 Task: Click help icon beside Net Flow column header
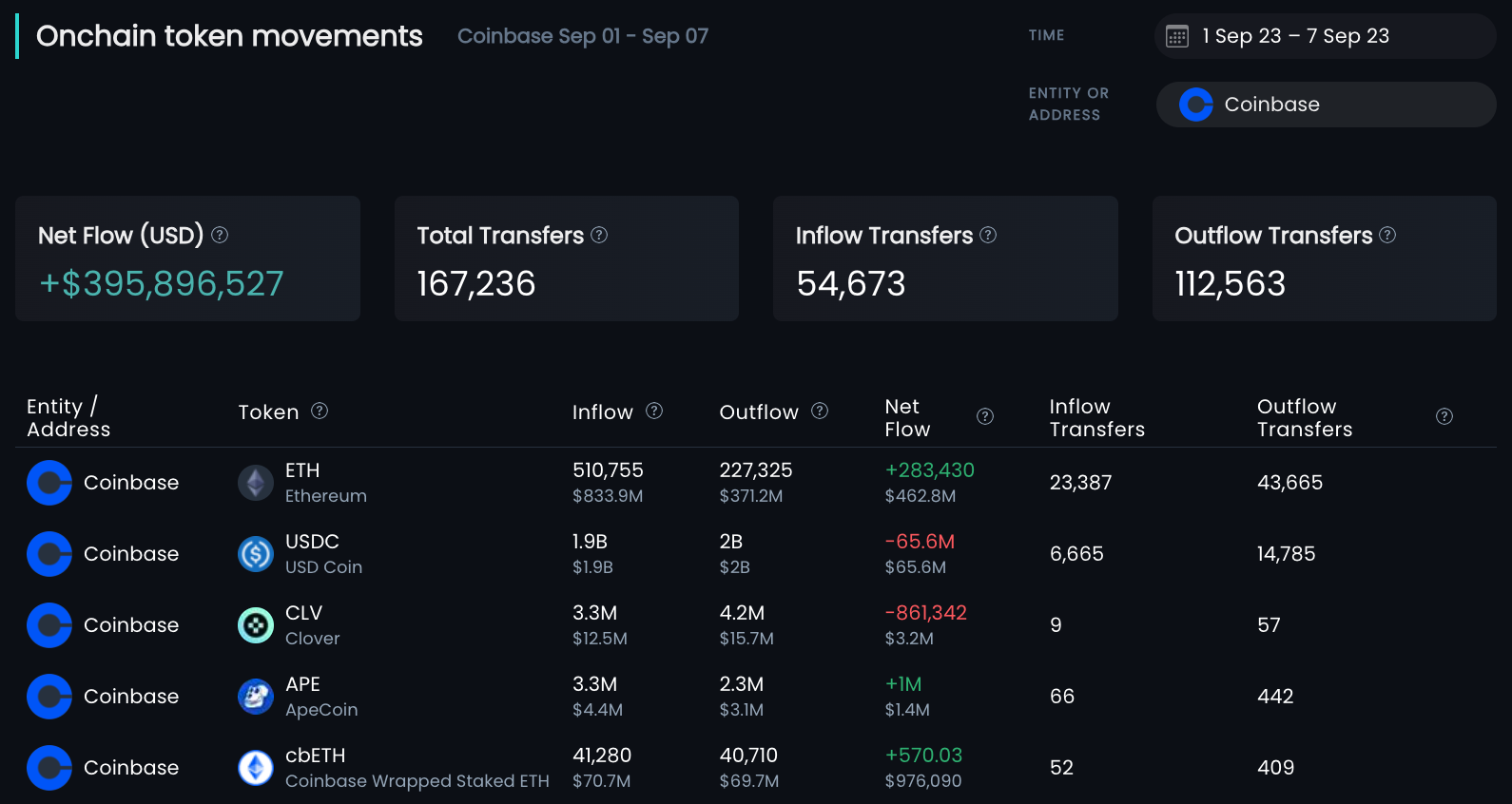pyautogui.click(x=985, y=416)
